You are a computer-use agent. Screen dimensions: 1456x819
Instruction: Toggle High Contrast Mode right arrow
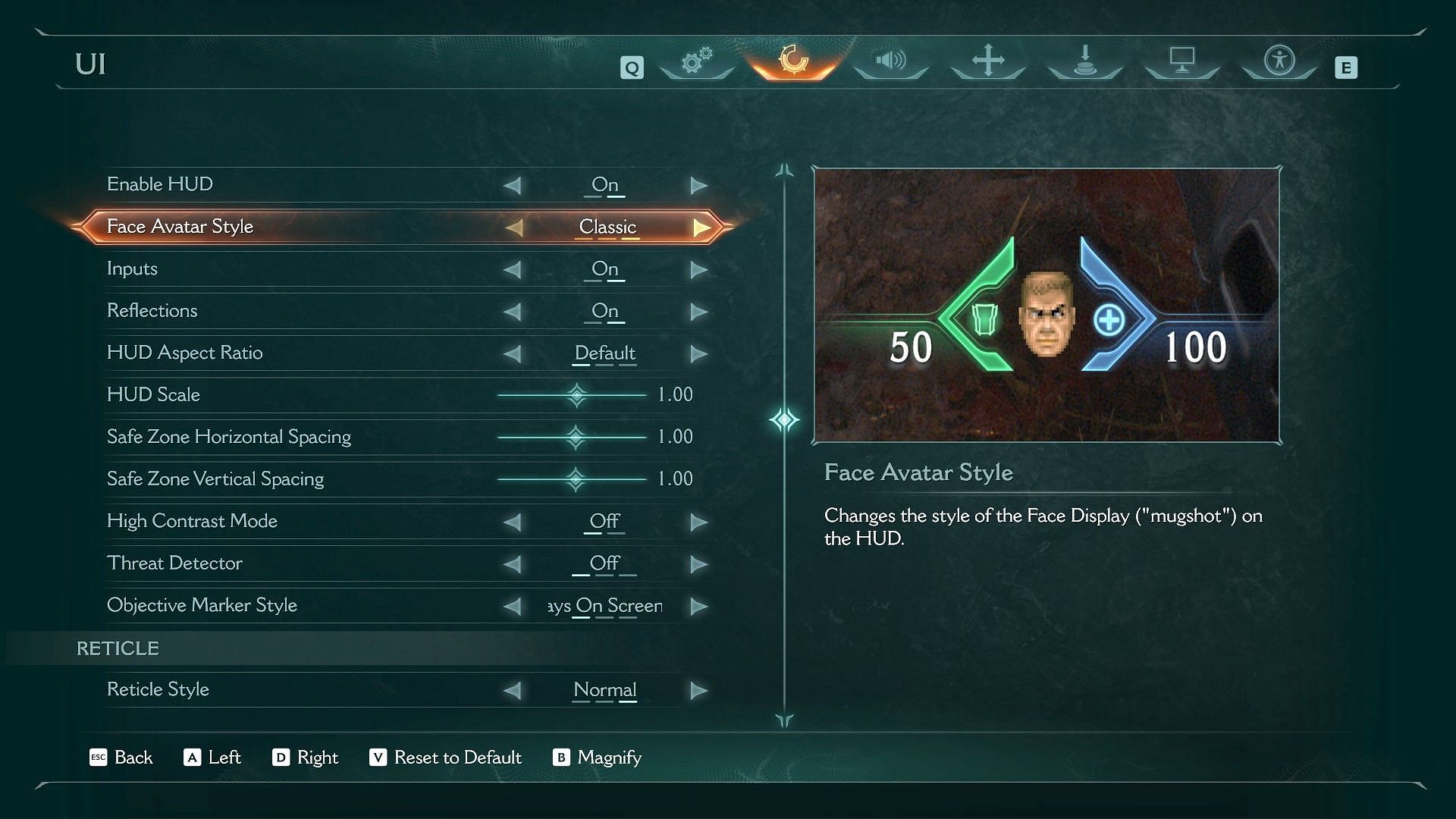(698, 522)
